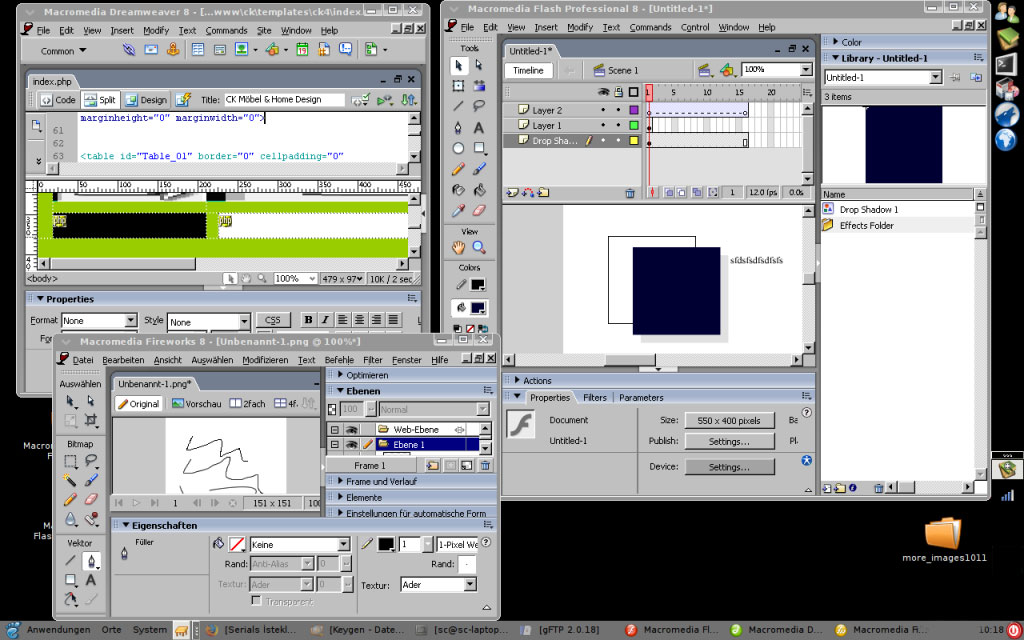Switch to the Vorschau tab in Fireworks

(197, 404)
